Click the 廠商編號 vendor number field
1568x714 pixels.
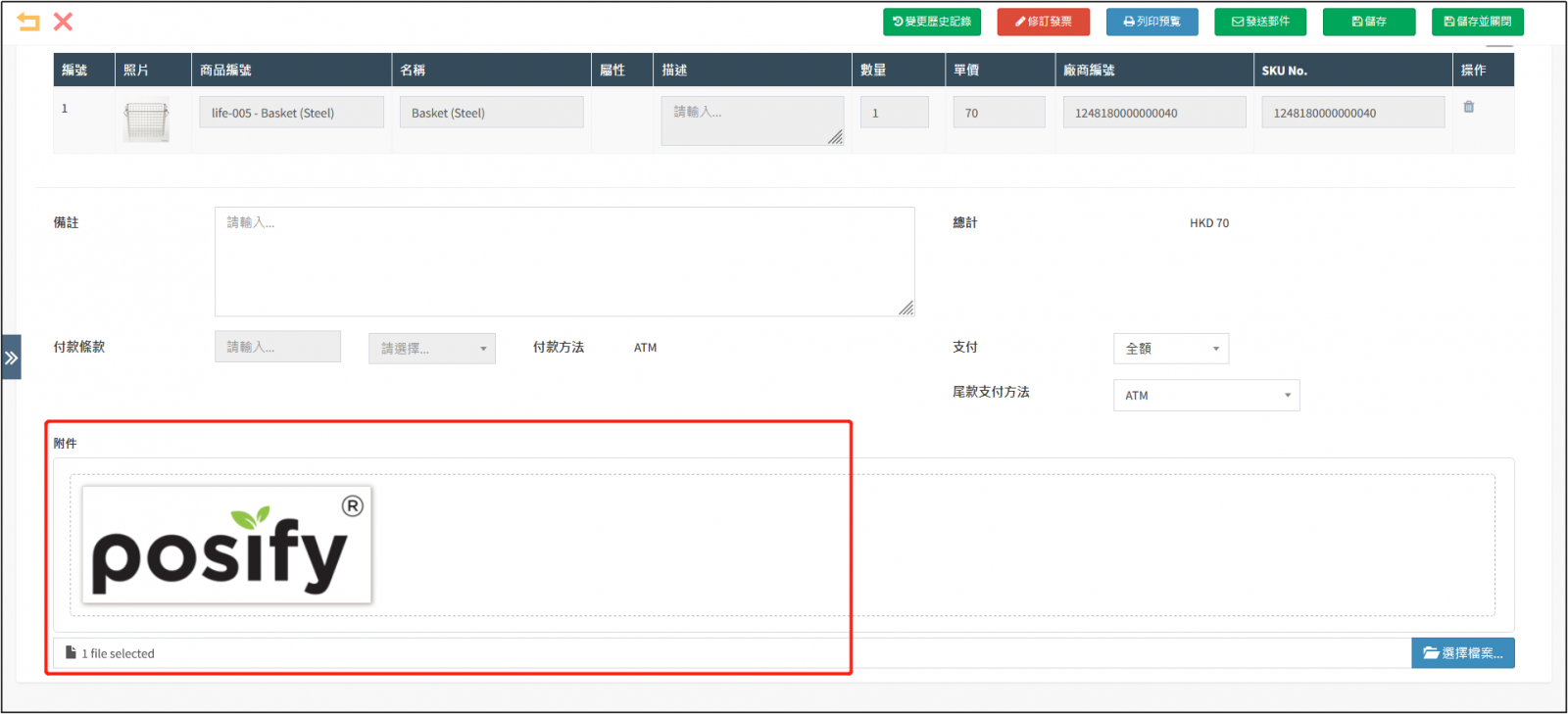[1154, 113]
